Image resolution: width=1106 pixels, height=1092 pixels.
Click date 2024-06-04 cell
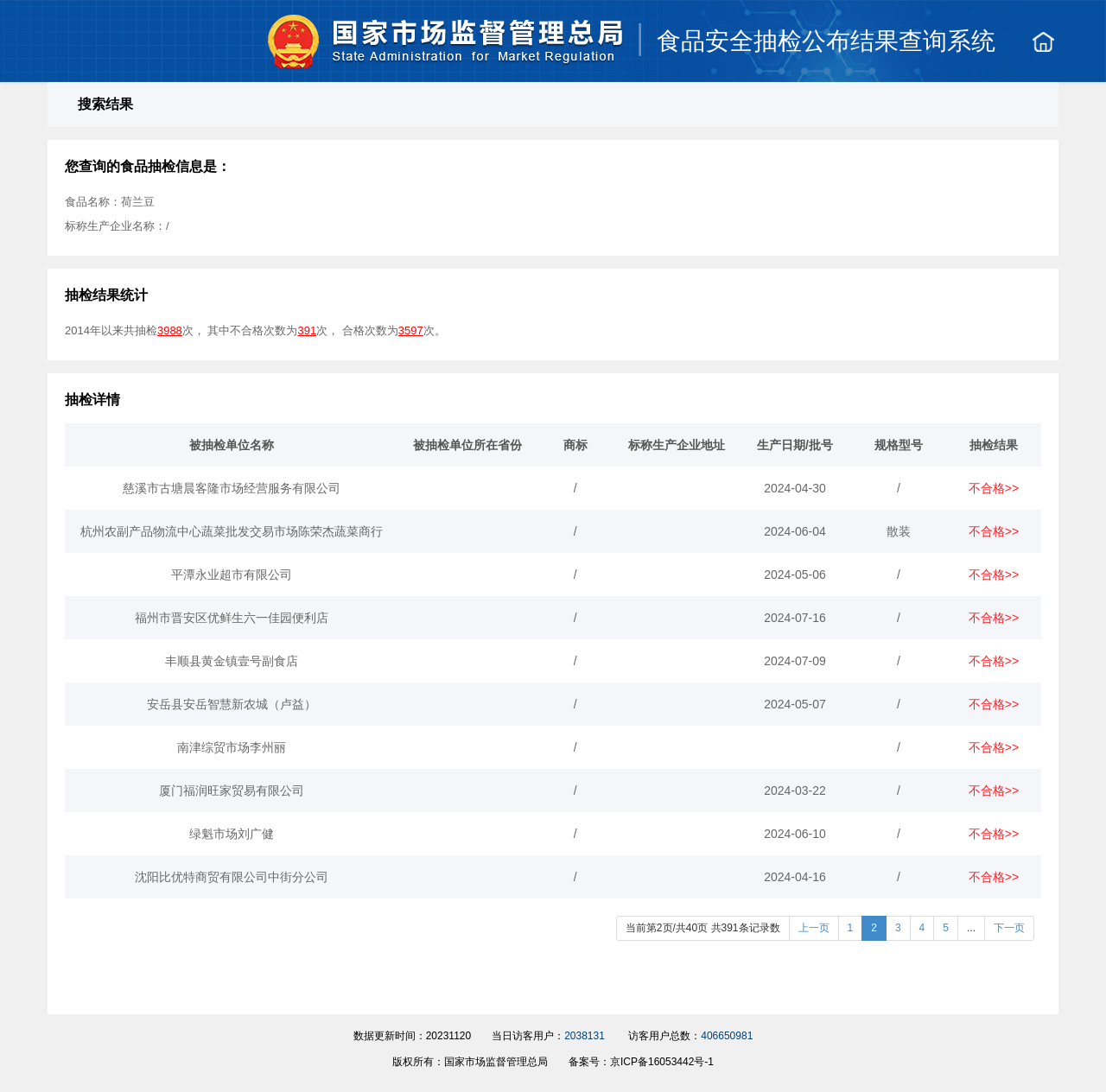click(x=795, y=531)
